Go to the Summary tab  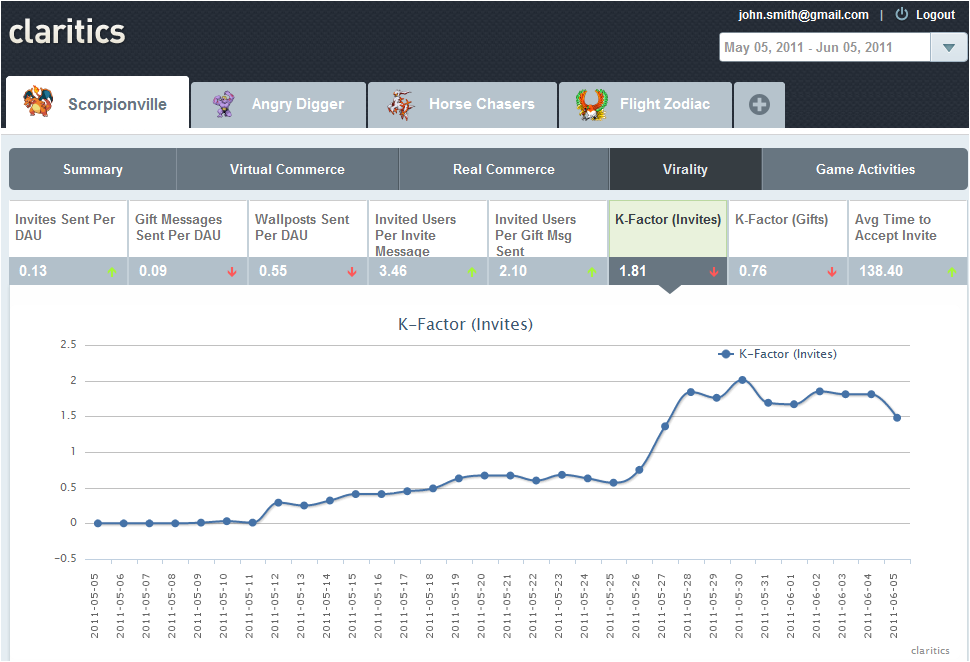coord(93,169)
